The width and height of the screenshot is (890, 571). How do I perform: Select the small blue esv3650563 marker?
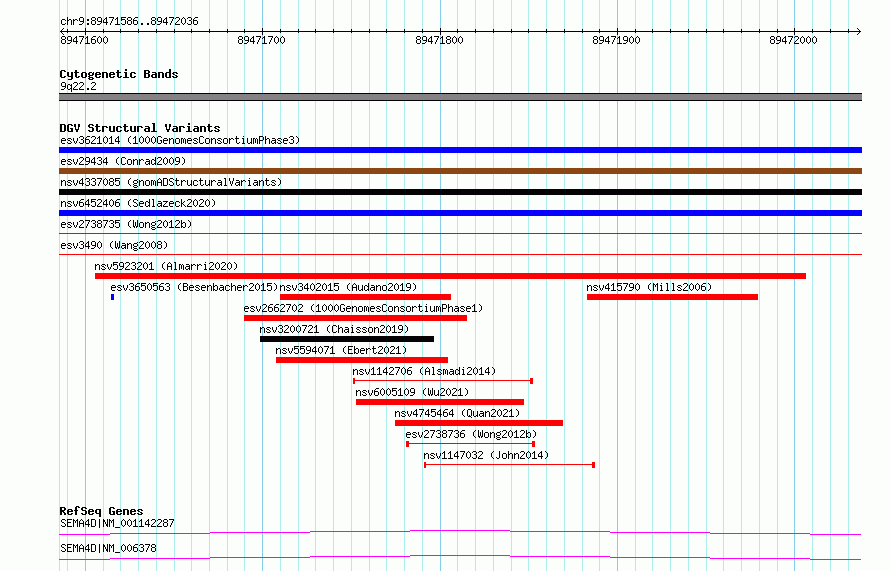112,297
